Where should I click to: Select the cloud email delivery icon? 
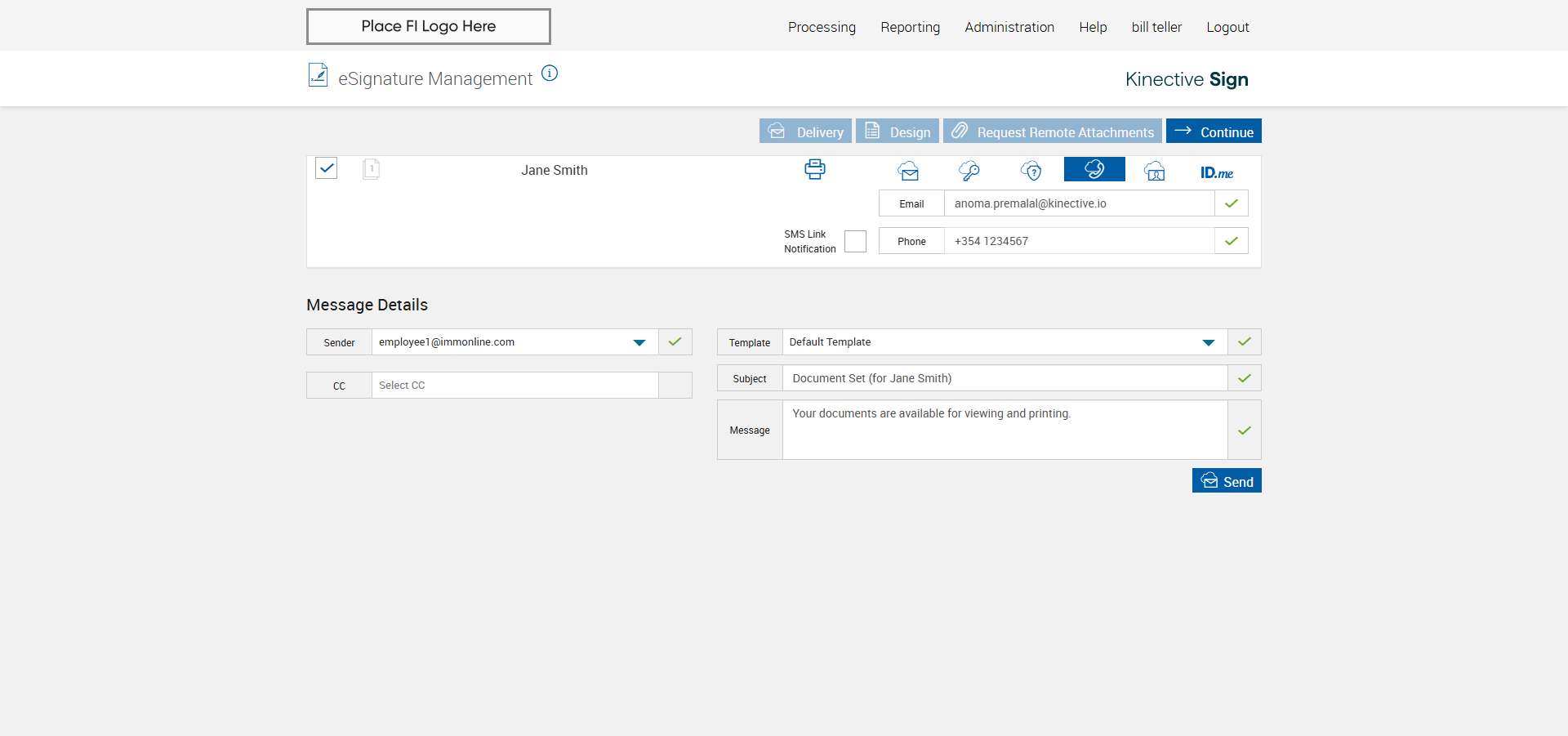[908, 171]
